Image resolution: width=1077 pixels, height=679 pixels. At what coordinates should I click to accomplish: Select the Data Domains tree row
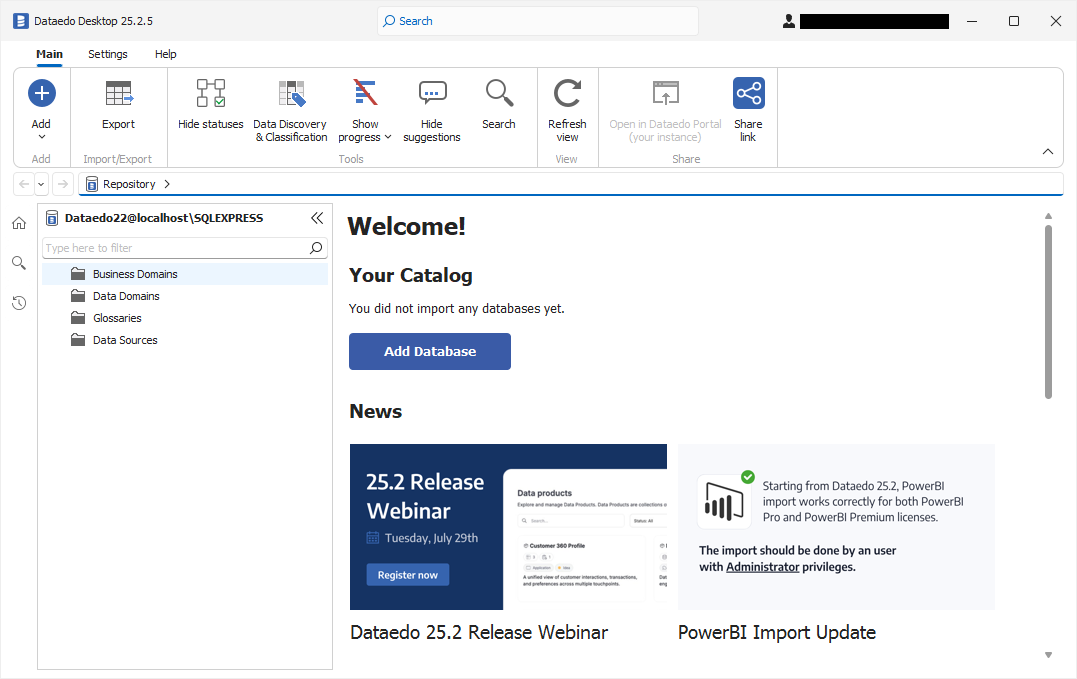(185, 296)
